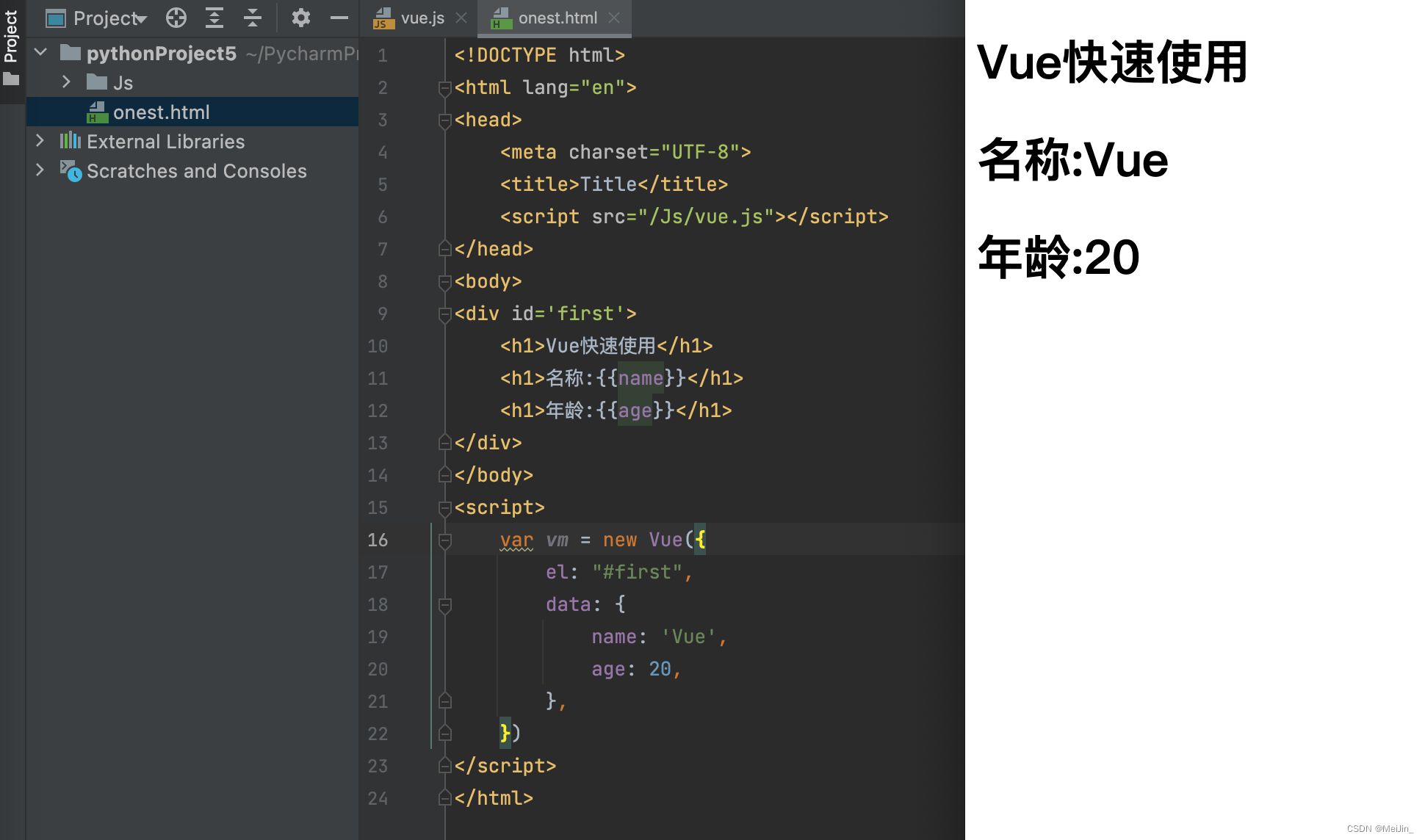This screenshot has height=840, width=1425.
Task: Click the el: "#first" line
Action: pos(619,572)
